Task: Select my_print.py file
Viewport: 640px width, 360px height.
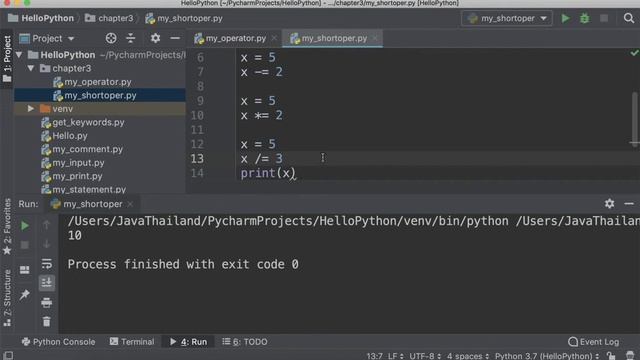Action: [x=77, y=176]
